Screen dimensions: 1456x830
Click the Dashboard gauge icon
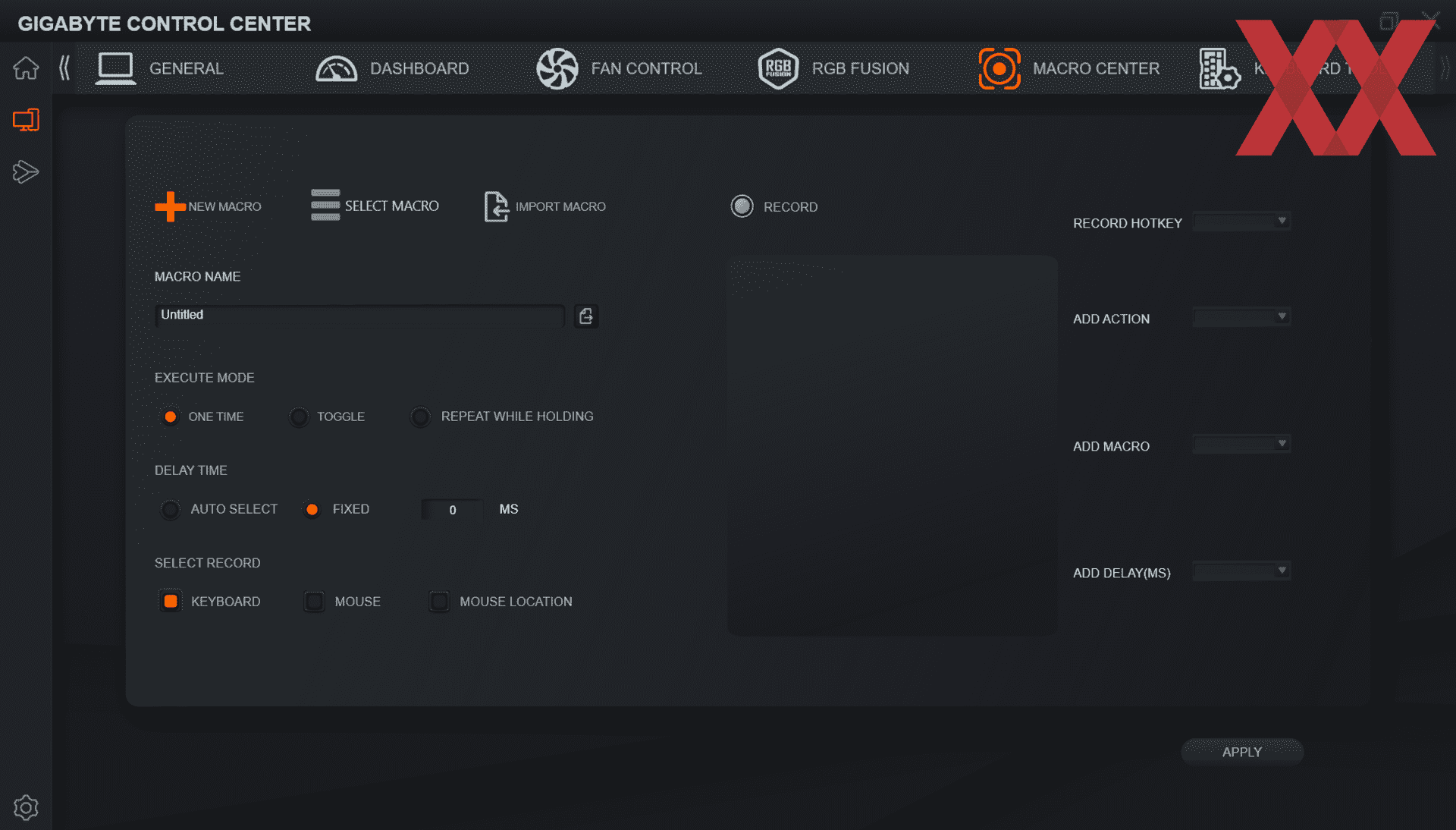[x=336, y=69]
